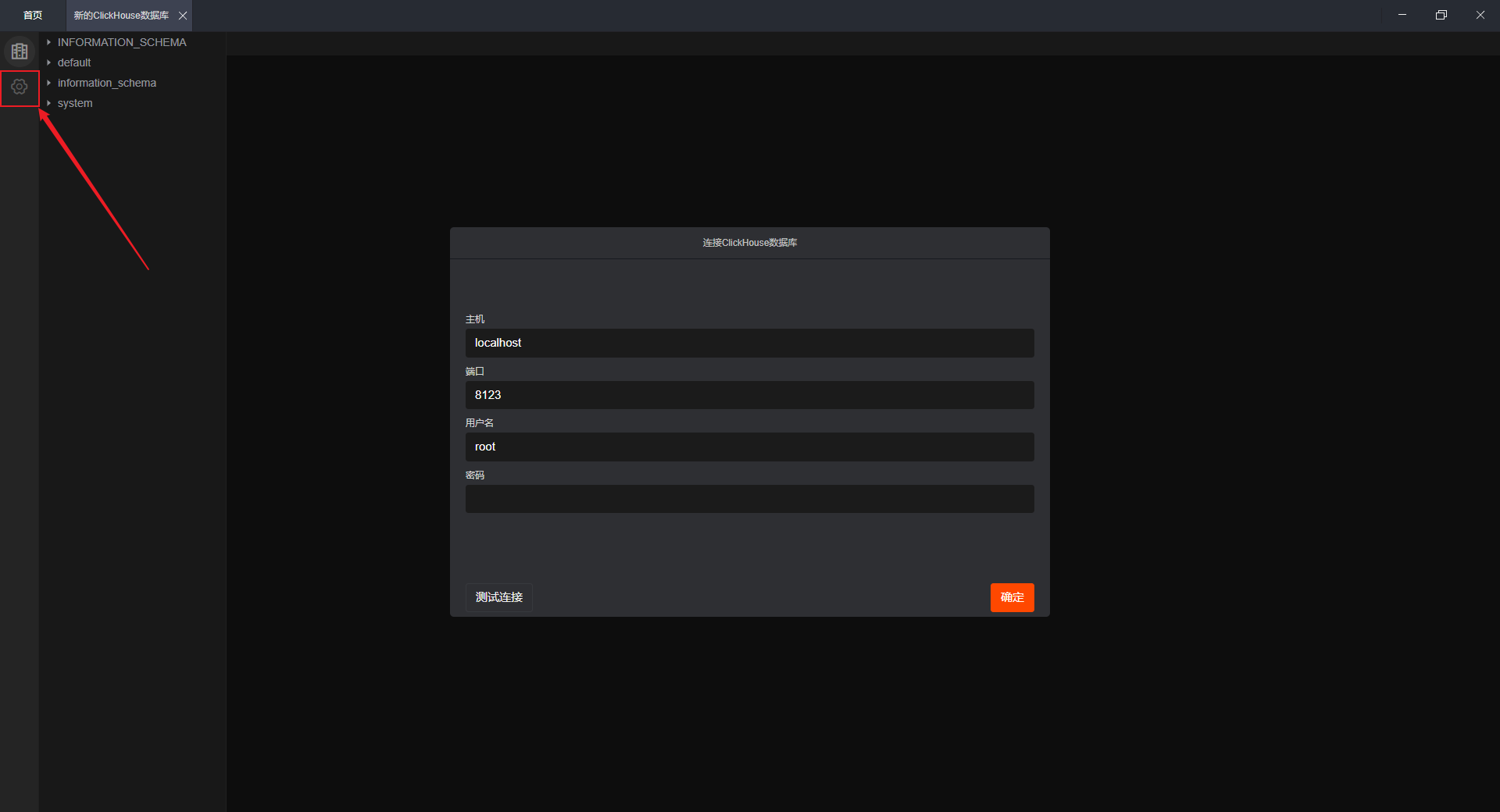The width and height of the screenshot is (1500, 812).
Task: Click the 密码 label
Action: tap(475, 475)
